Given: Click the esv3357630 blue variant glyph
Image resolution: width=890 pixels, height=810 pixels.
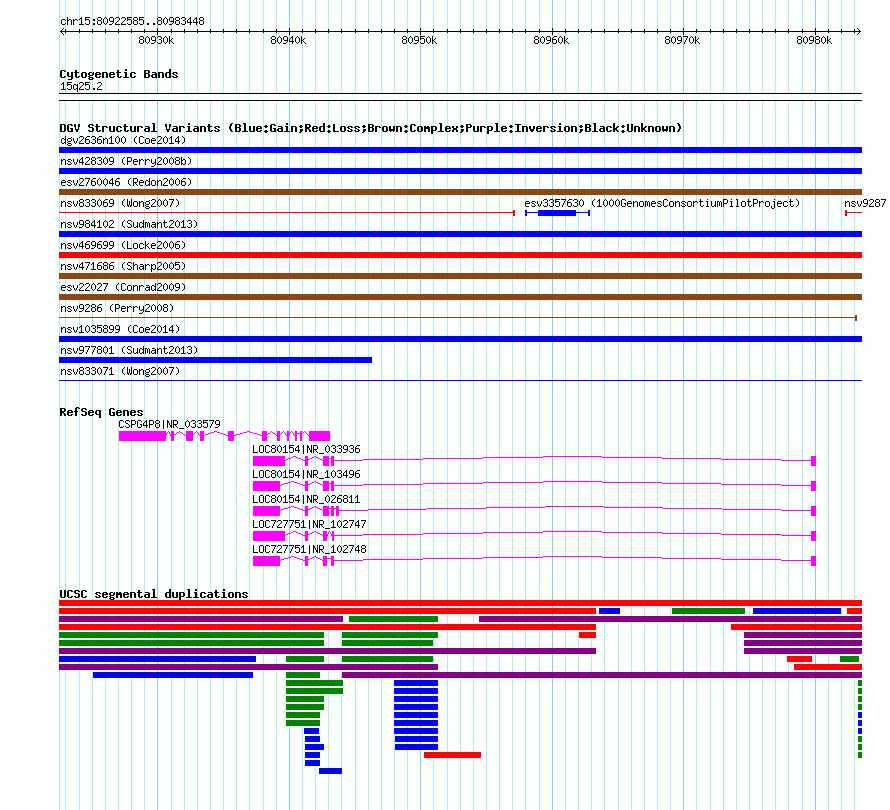Looking at the screenshot, I should pyautogui.click(x=557, y=213).
